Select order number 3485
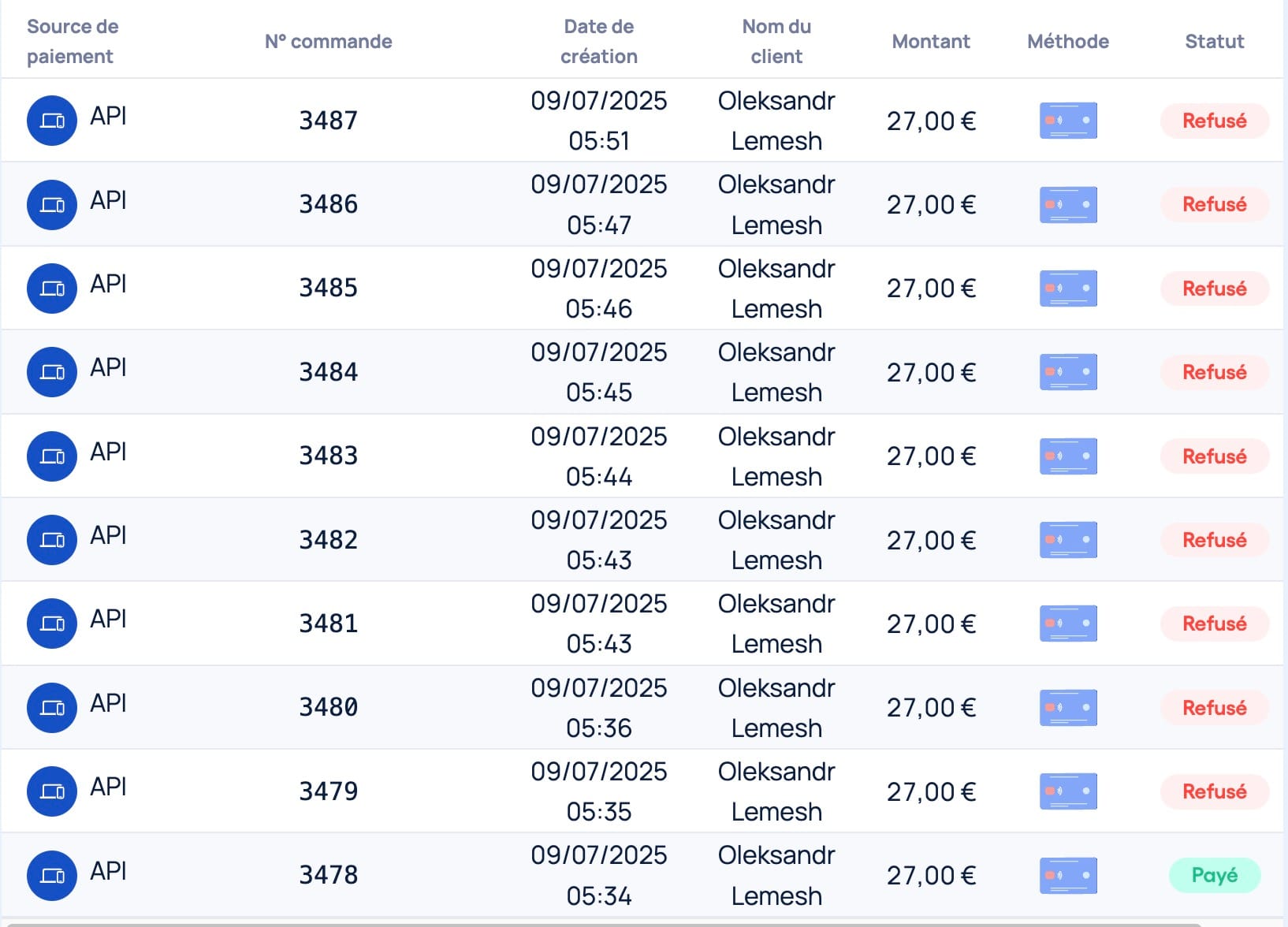 328,289
